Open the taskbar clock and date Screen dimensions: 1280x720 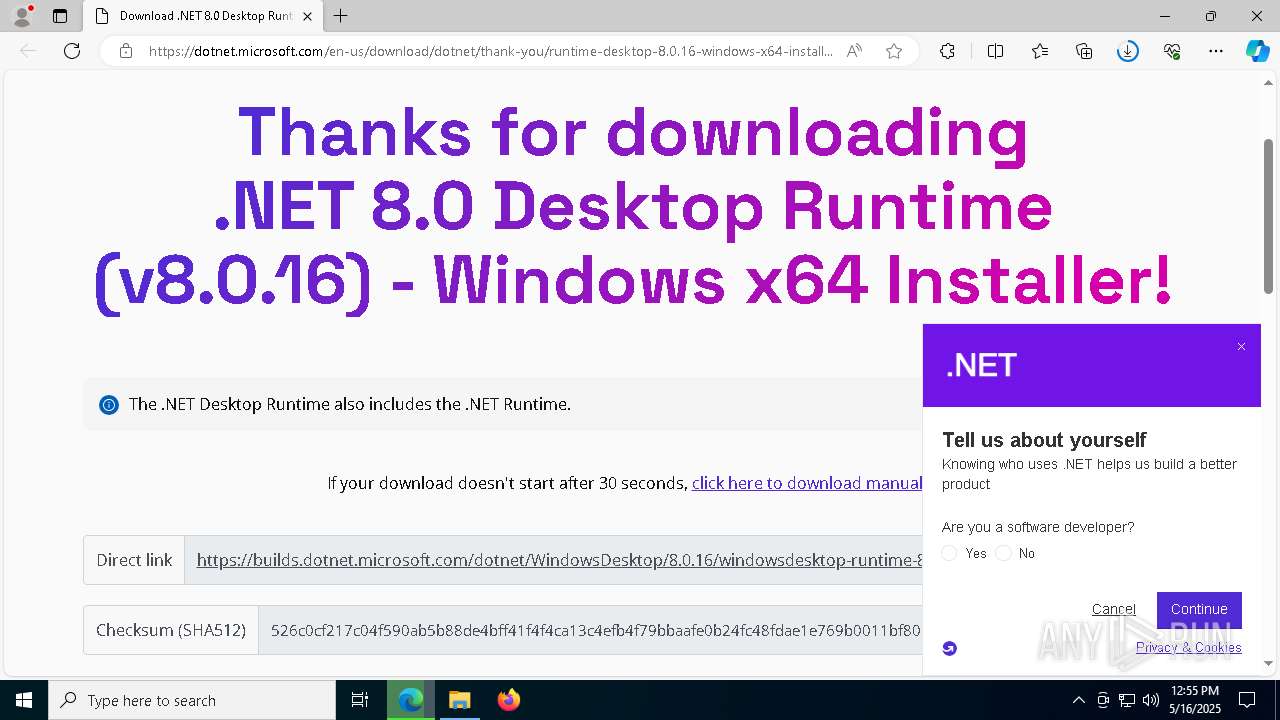[1195, 700]
